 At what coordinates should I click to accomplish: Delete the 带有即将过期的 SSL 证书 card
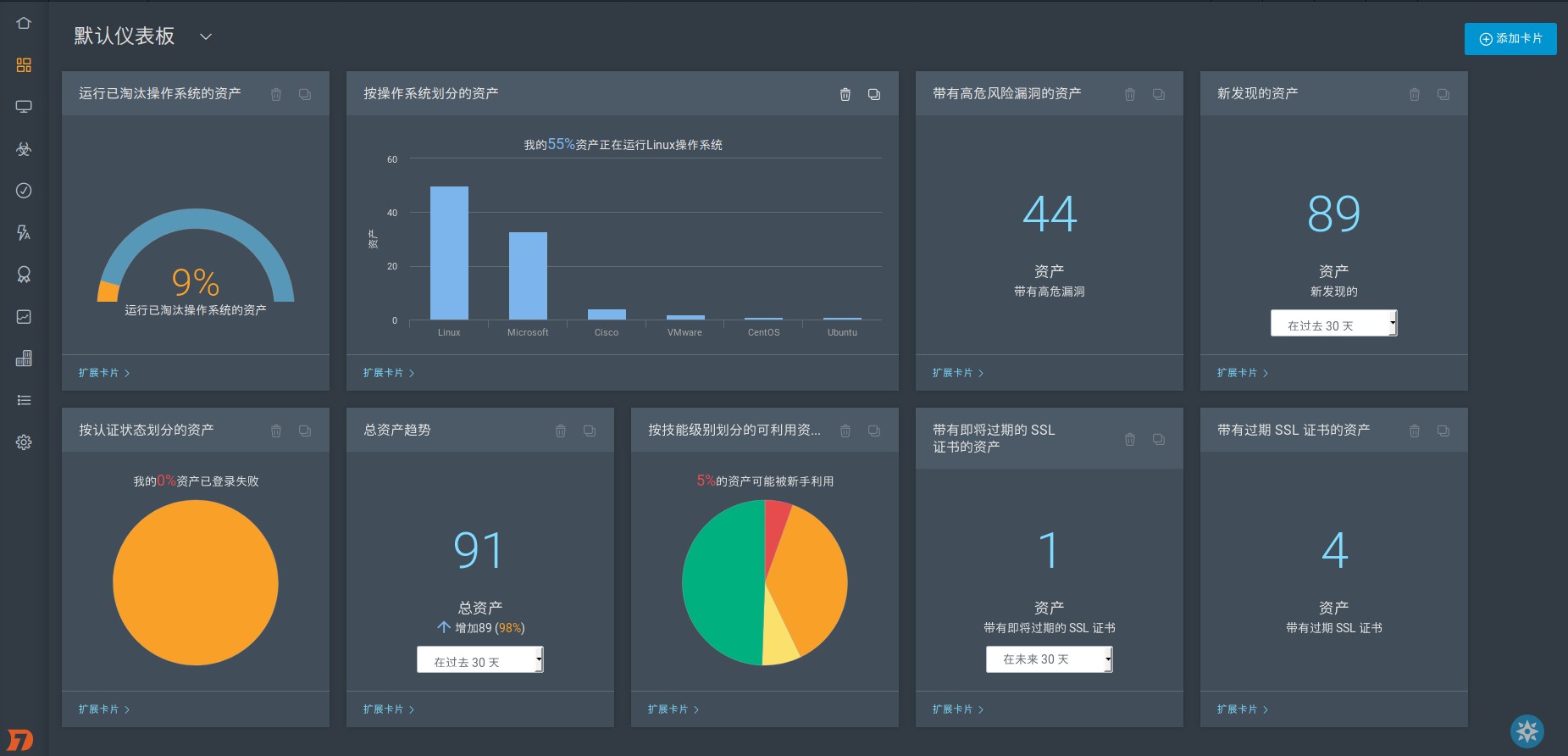[x=1130, y=439]
